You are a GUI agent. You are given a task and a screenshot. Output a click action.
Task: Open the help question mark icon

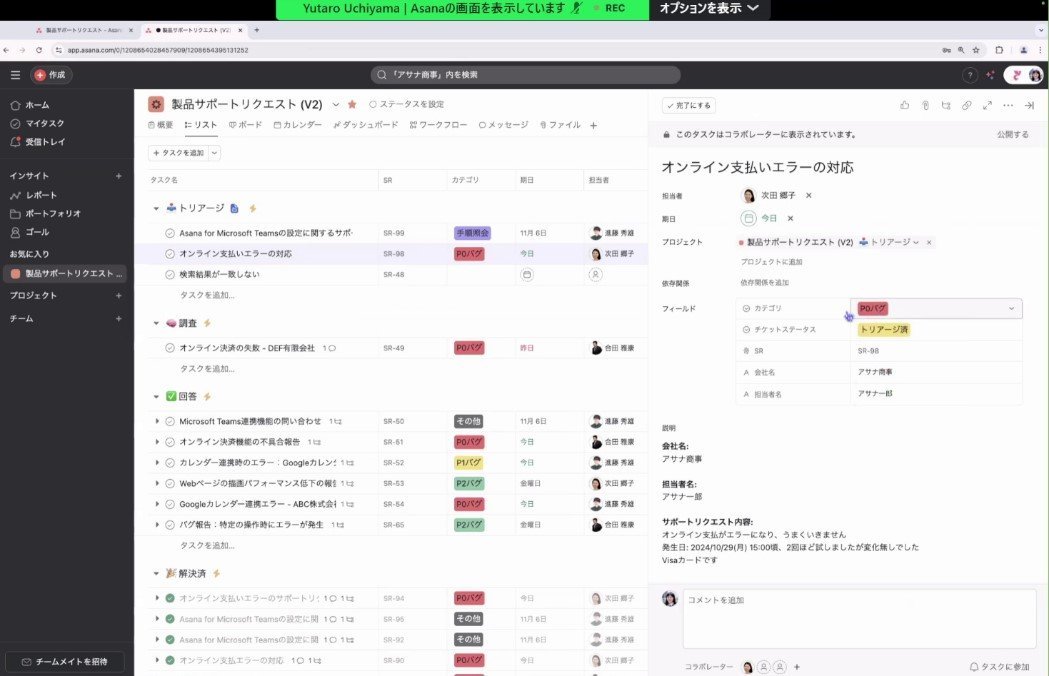point(969,75)
